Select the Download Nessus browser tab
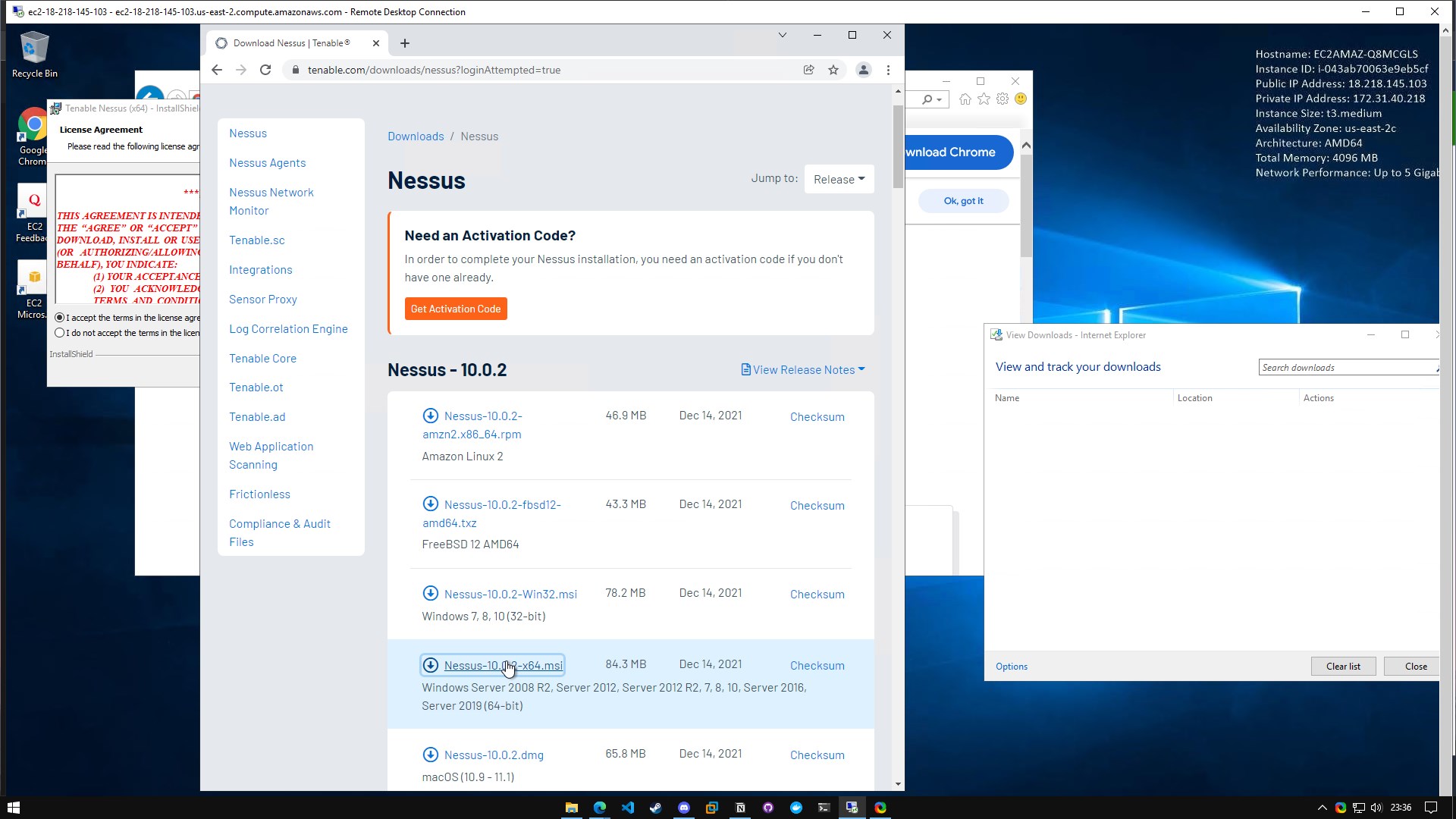1456x819 pixels. (292, 43)
